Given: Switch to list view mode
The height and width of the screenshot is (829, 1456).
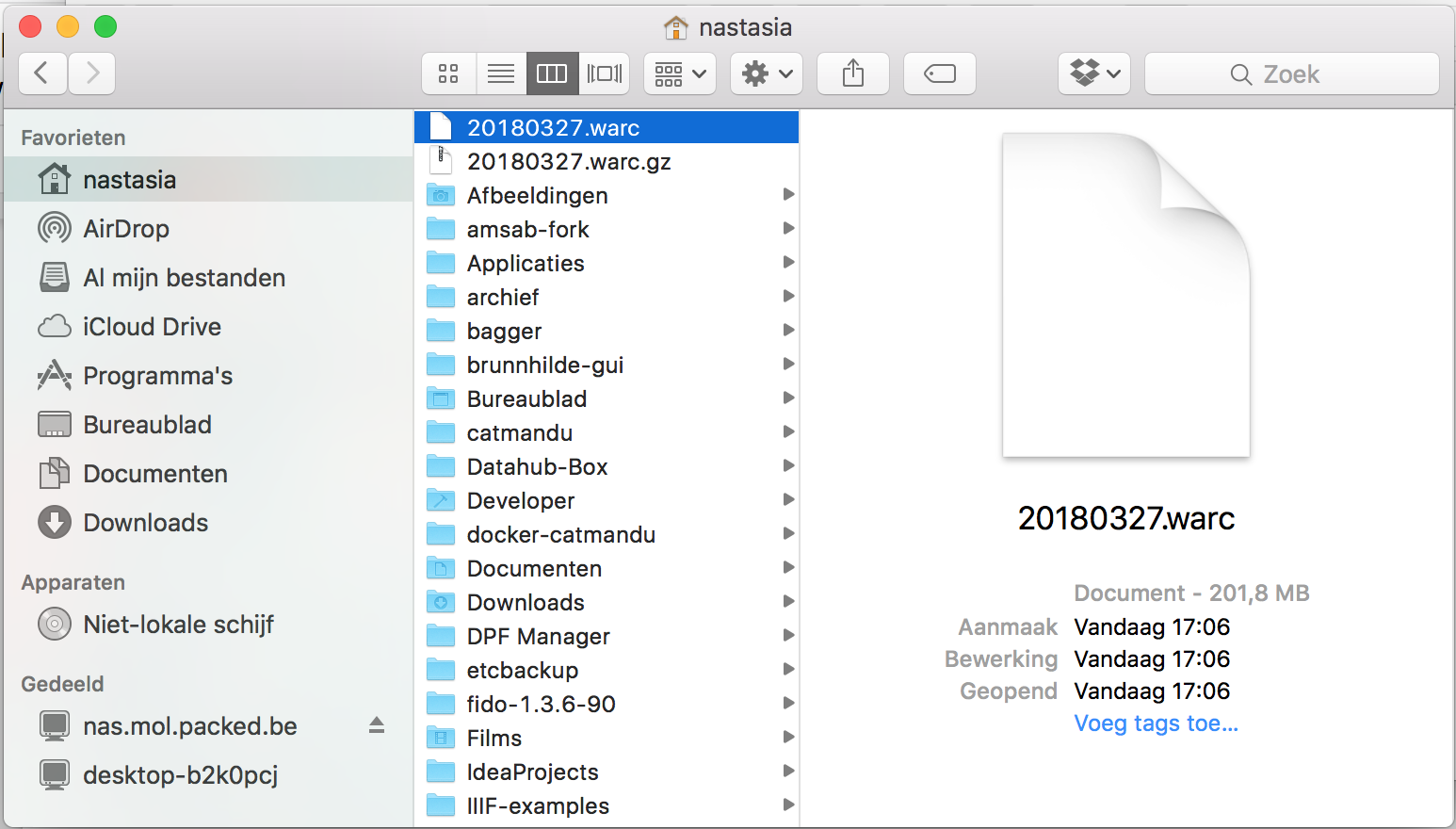Looking at the screenshot, I should (501, 73).
